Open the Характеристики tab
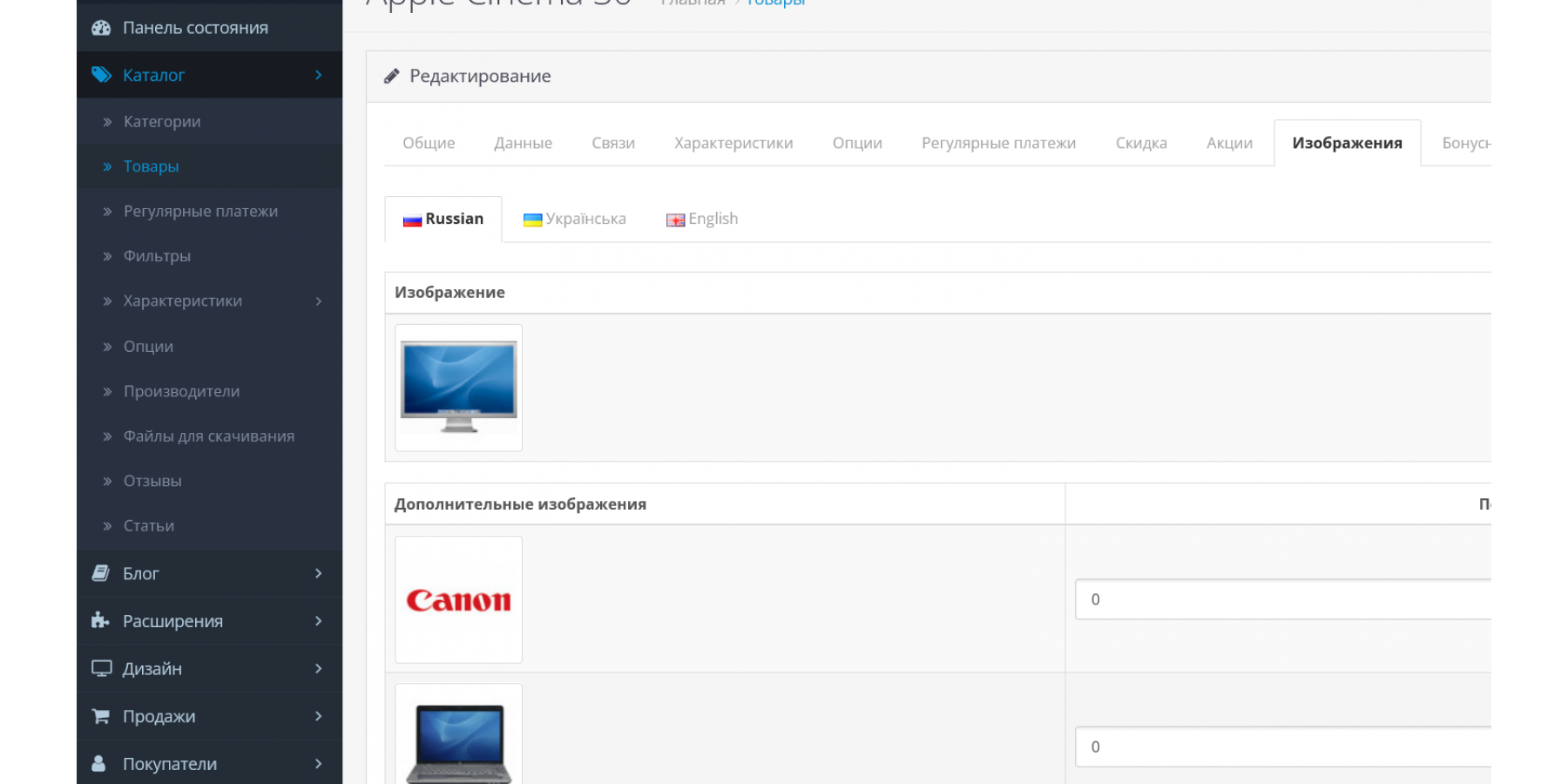The image size is (1568, 784). coord(733,143)
